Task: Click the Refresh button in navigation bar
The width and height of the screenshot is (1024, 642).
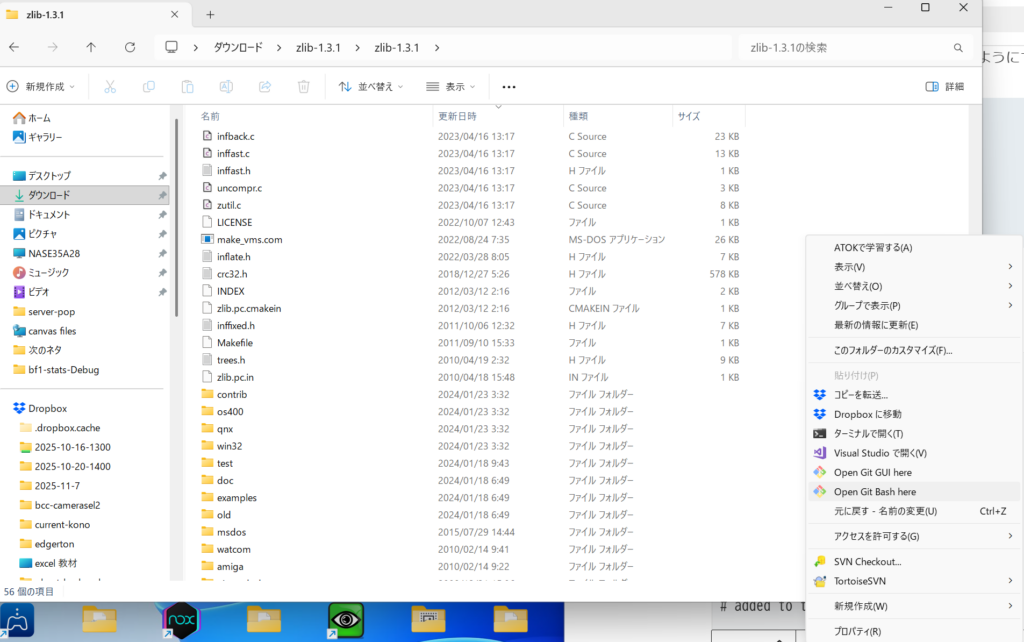Action: (x=130, y=47)
